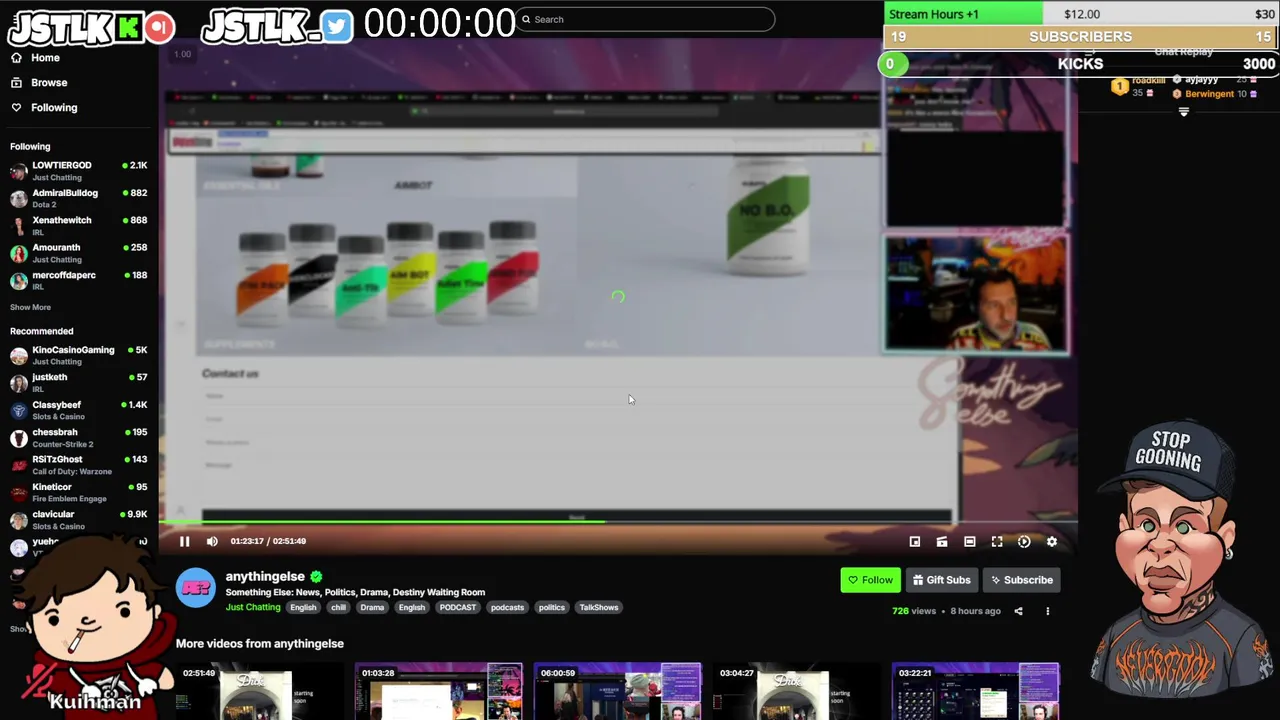Open the player settings gear
Image resolution: width=1280 pixels, height=720 pixels.
(x=1051, y=541)
